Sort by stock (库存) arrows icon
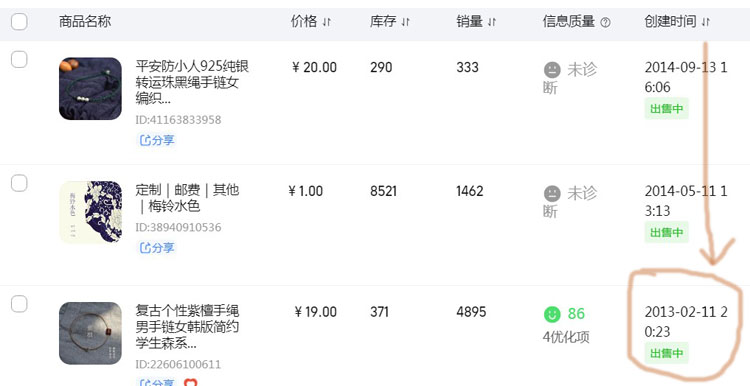Viewport: 750px width, 386px height. (406, 22)
